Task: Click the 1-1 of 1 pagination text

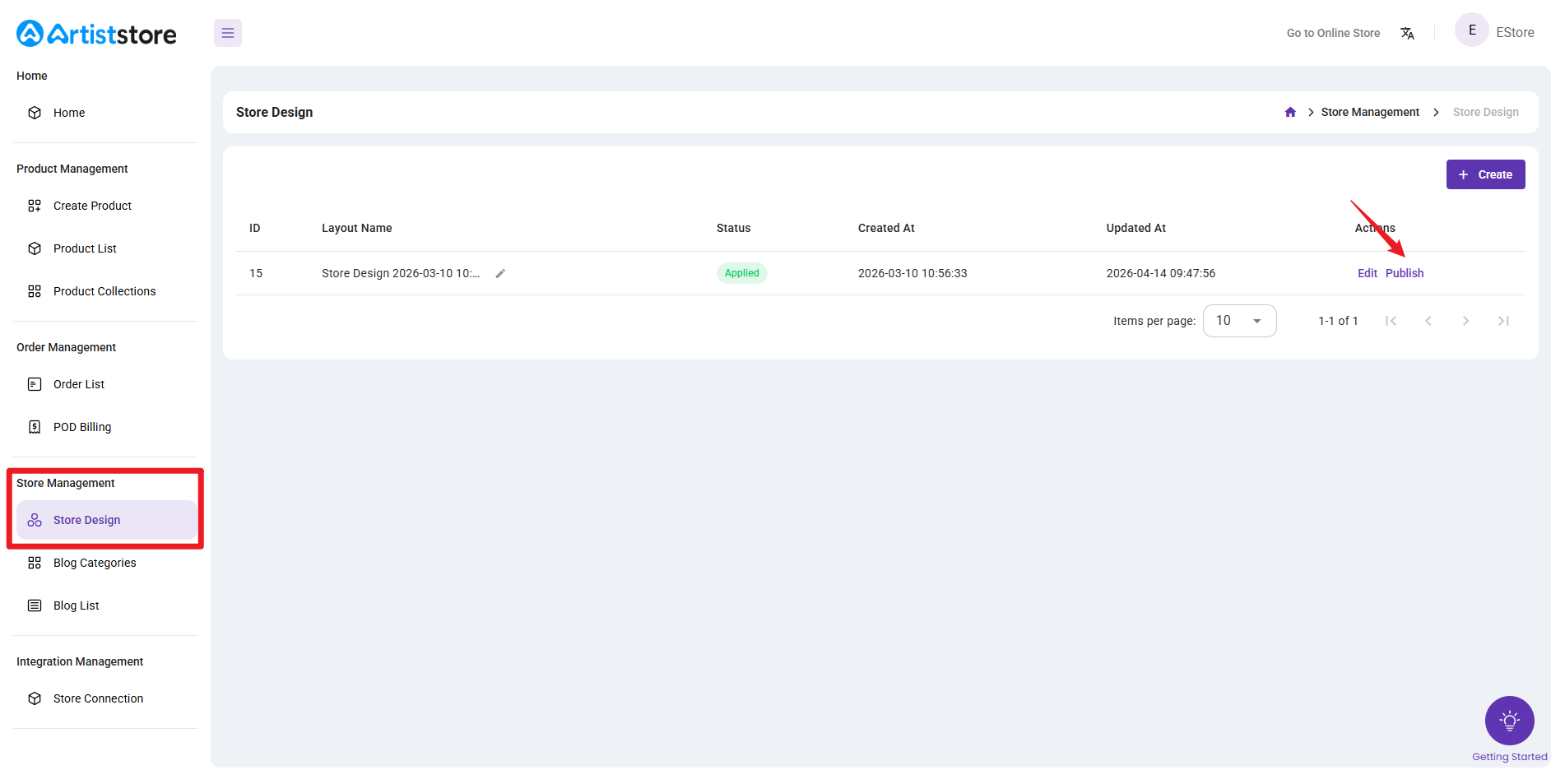Action: [x=1338, y=321]
